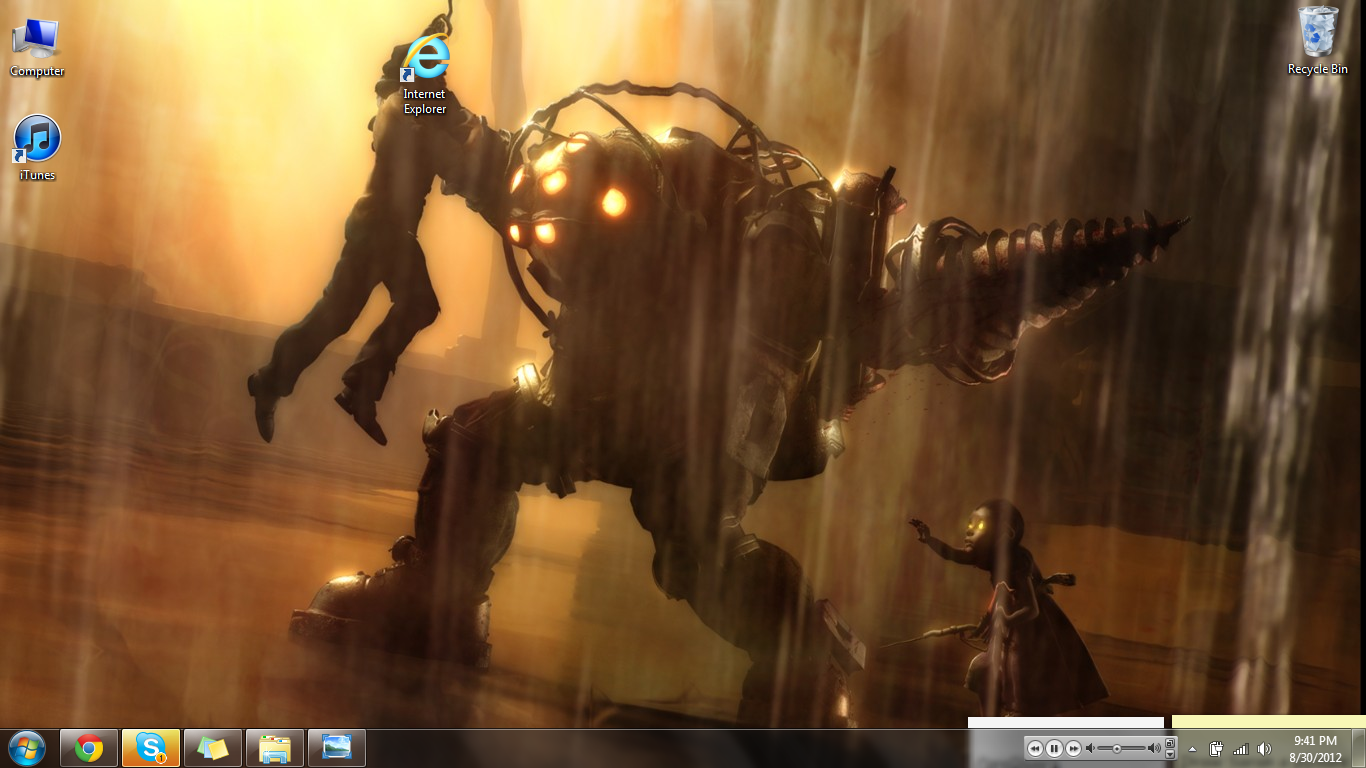Pause playback in the taskbar media toolbar

(x=1054, y=748)
